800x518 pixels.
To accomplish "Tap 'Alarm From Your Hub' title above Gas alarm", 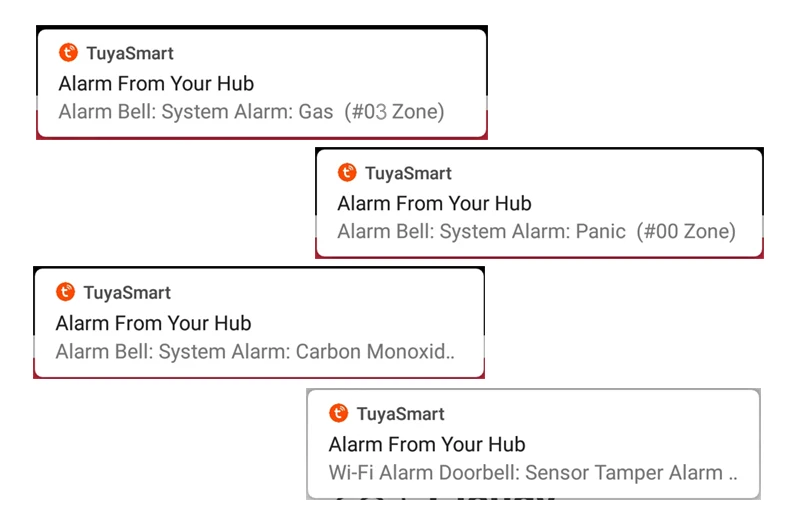I will [x=156, y=84].
